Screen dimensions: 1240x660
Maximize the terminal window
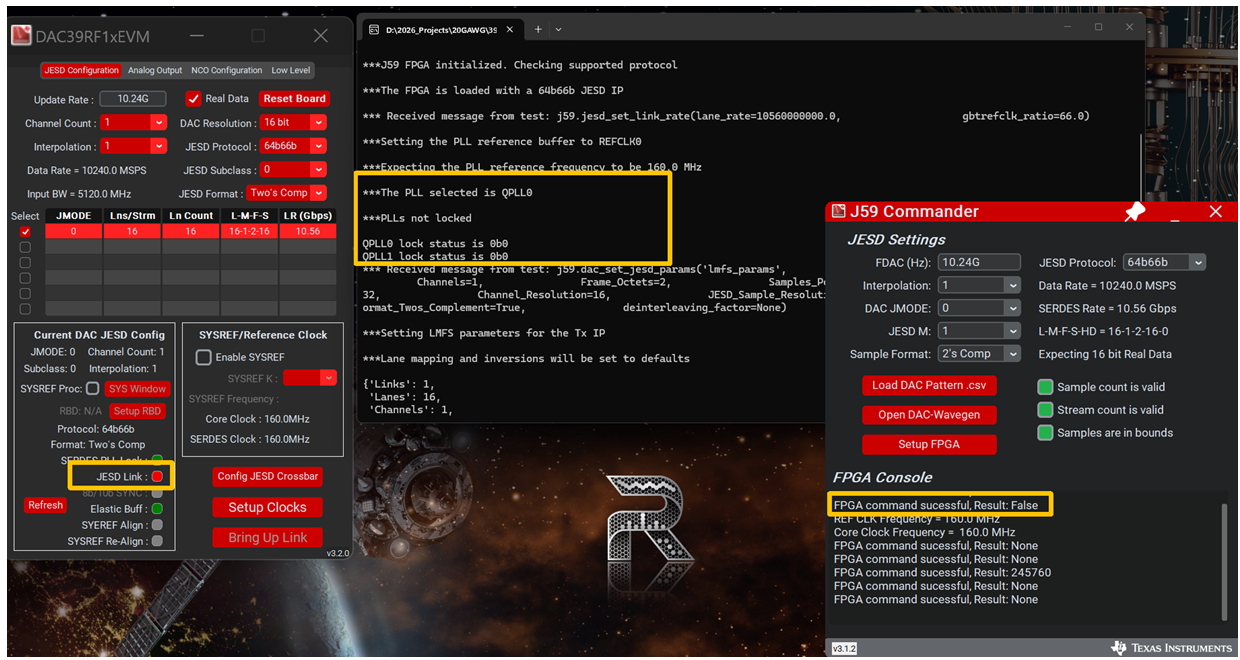pyautogui.click(x=1098, y=27)
